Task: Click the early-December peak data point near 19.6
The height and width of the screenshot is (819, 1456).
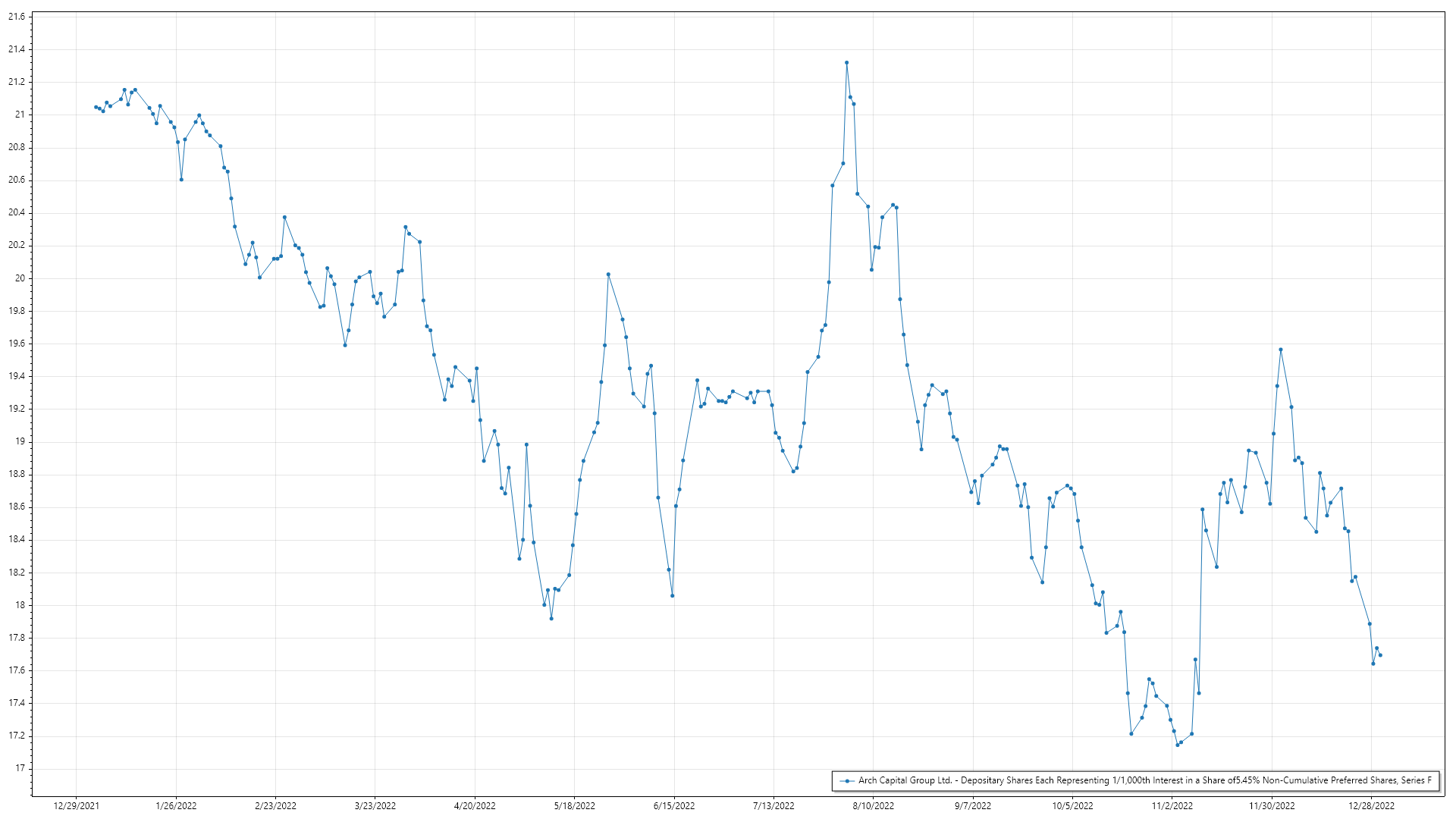Action: (x=1280, y=350)
